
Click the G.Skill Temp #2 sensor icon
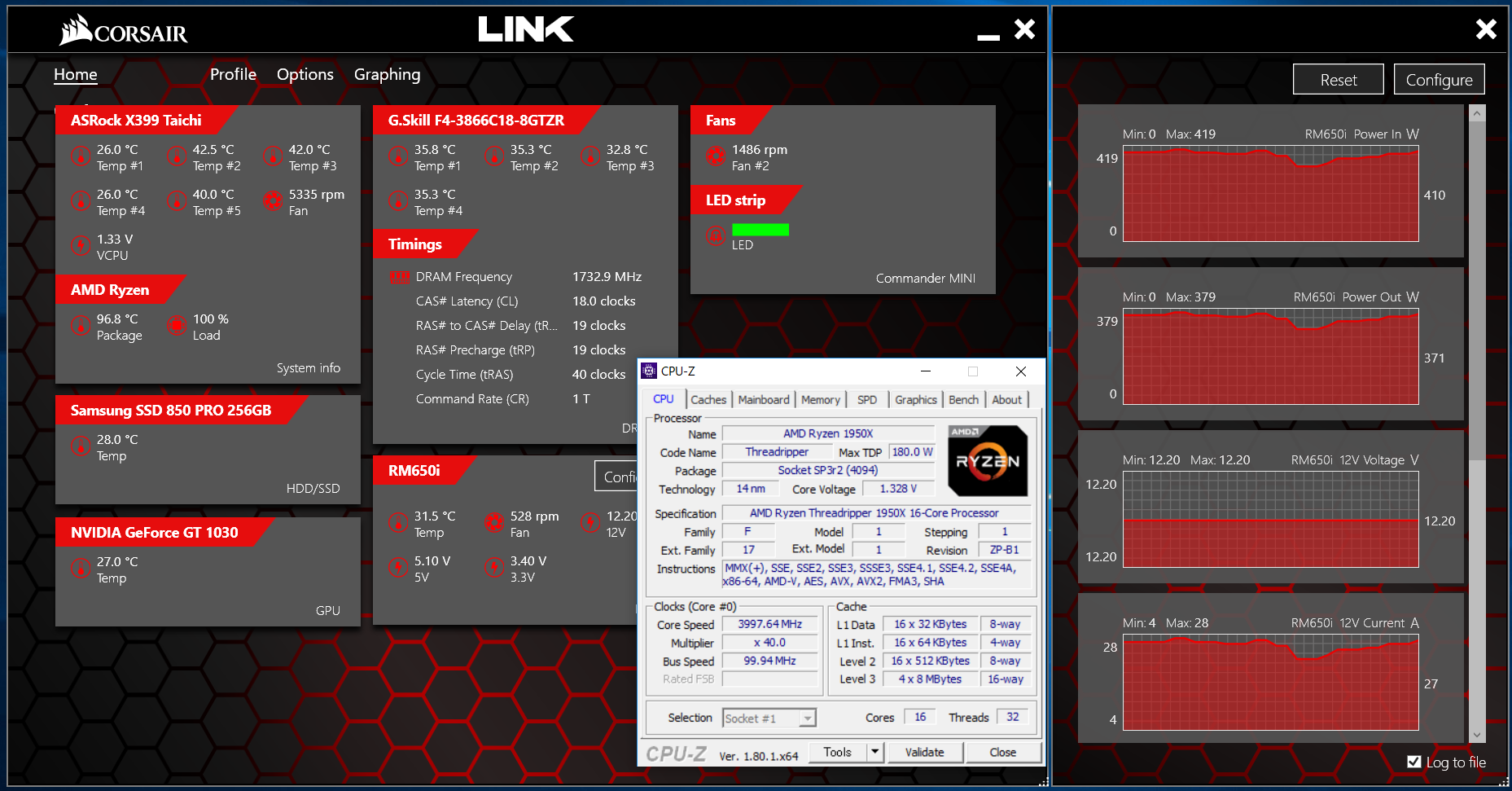coord(494,156)
